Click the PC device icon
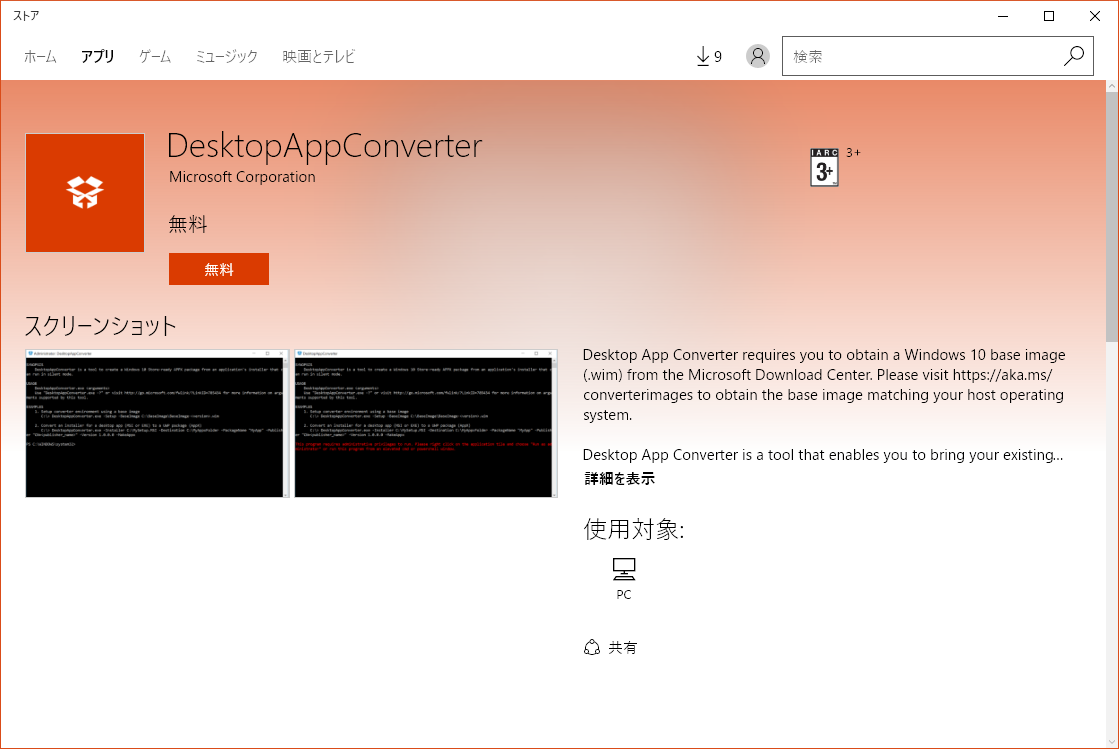The image size is (1119, 749). [x=624, y=570]
